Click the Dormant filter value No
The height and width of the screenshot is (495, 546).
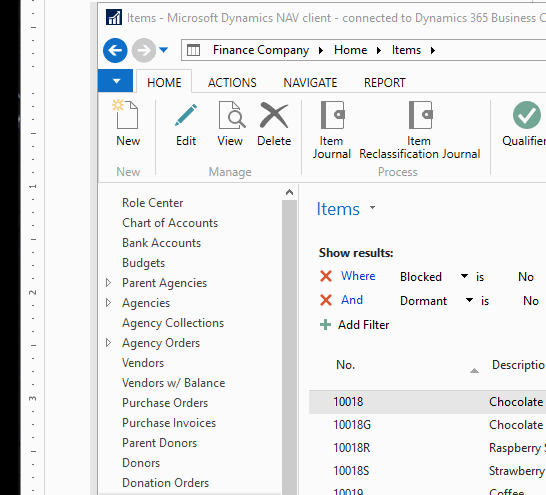coord(531,301)
